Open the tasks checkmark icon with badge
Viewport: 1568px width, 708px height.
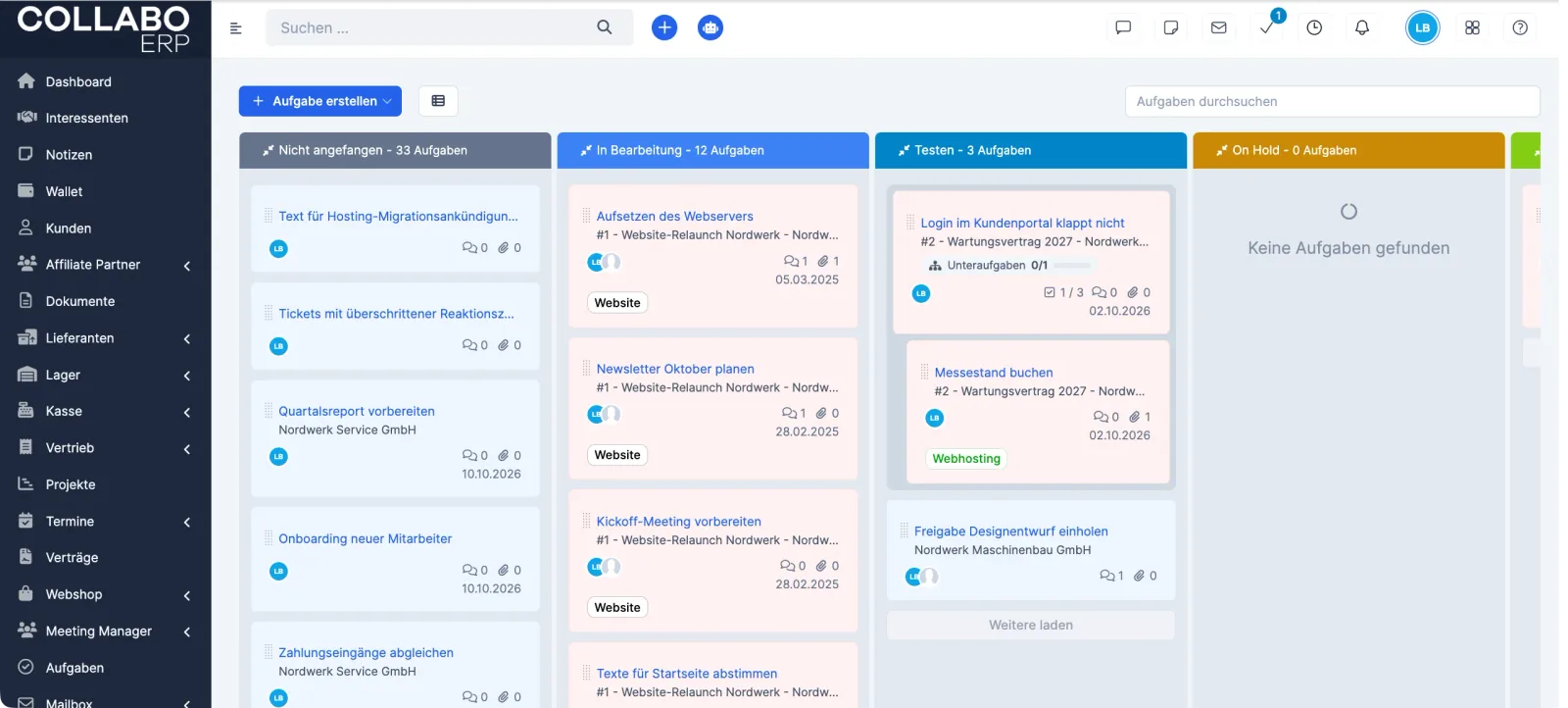coord(1267,27)
